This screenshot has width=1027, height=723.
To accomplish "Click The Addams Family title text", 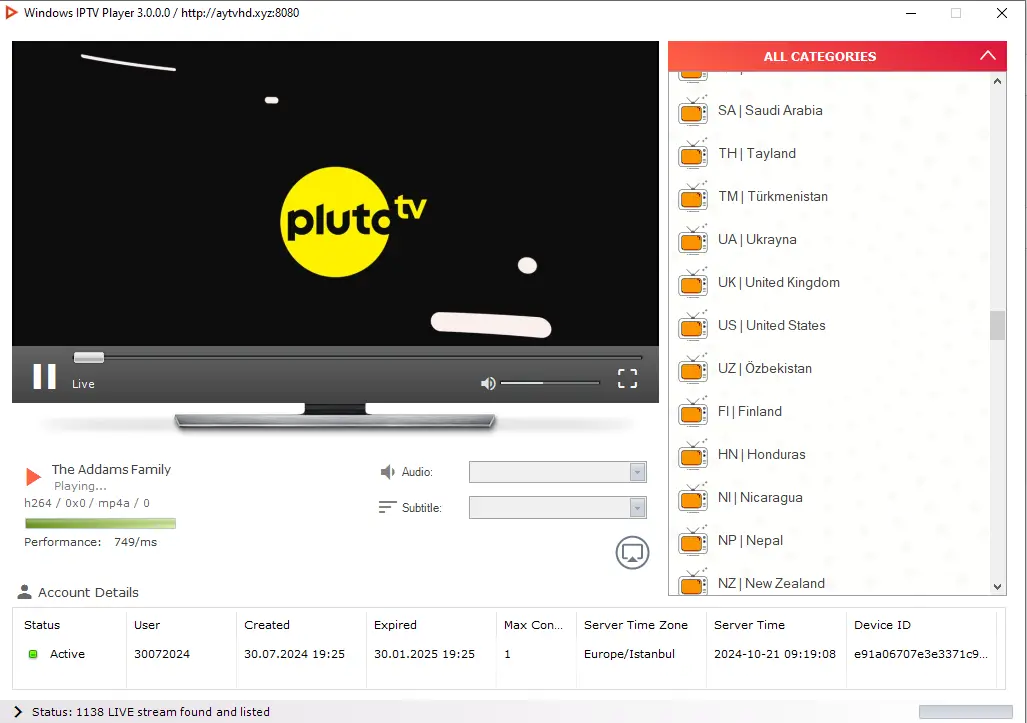I will coord(111,470).
